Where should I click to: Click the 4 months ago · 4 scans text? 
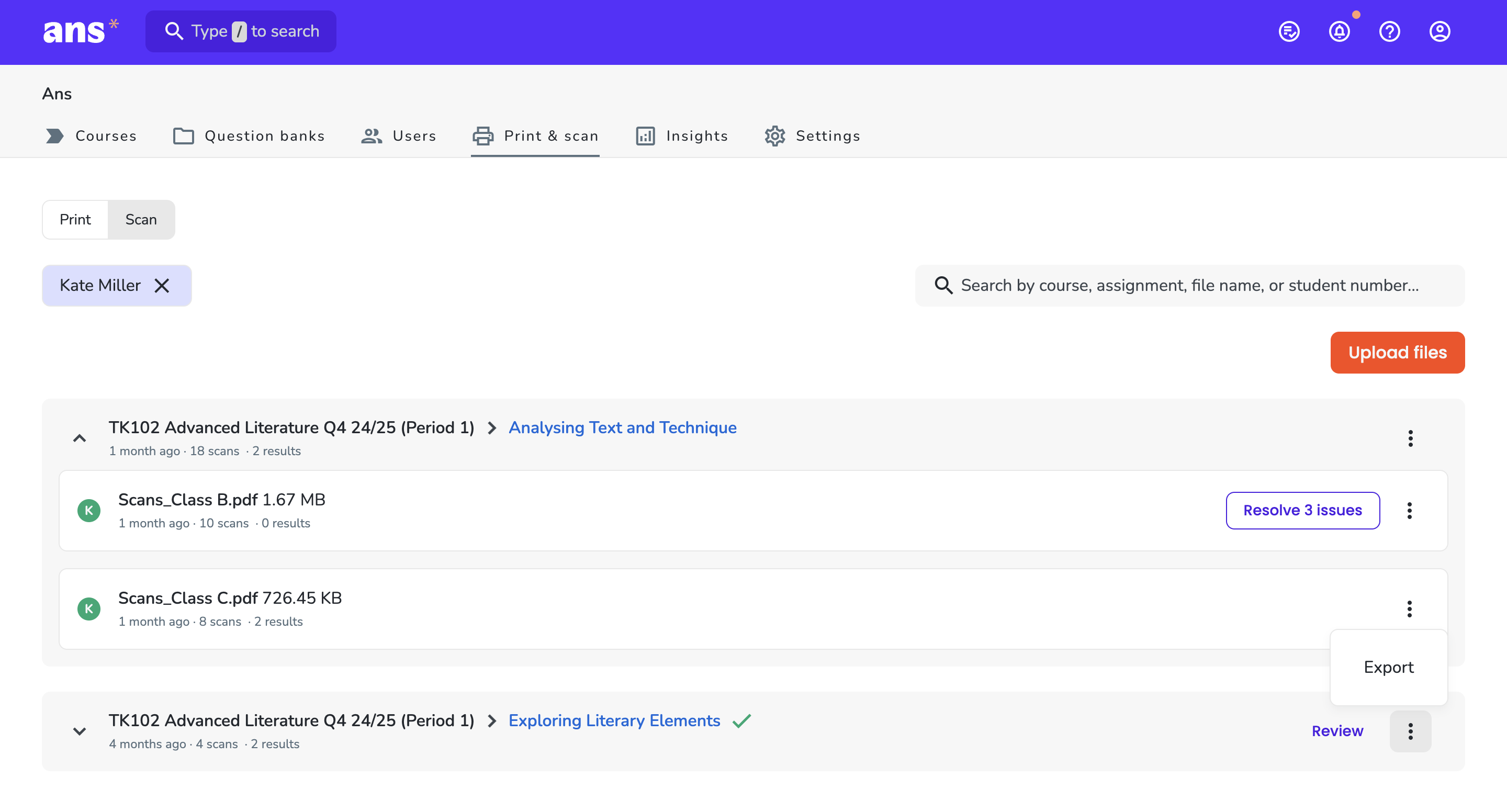point(173,744)
